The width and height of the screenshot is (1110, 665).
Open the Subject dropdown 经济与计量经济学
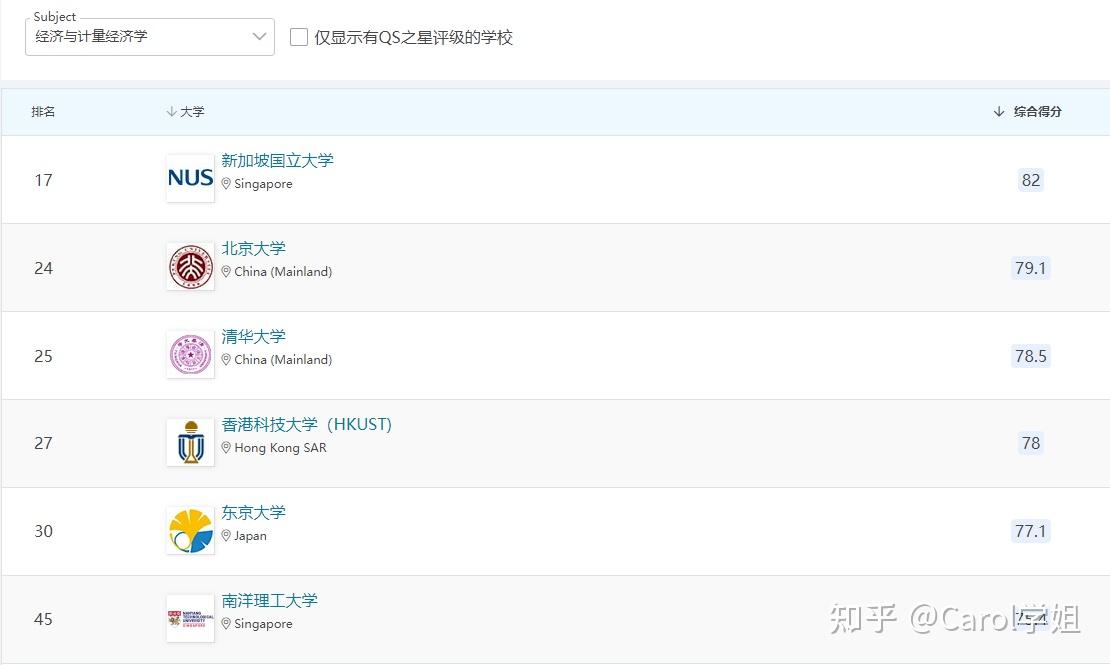(149, 37)
